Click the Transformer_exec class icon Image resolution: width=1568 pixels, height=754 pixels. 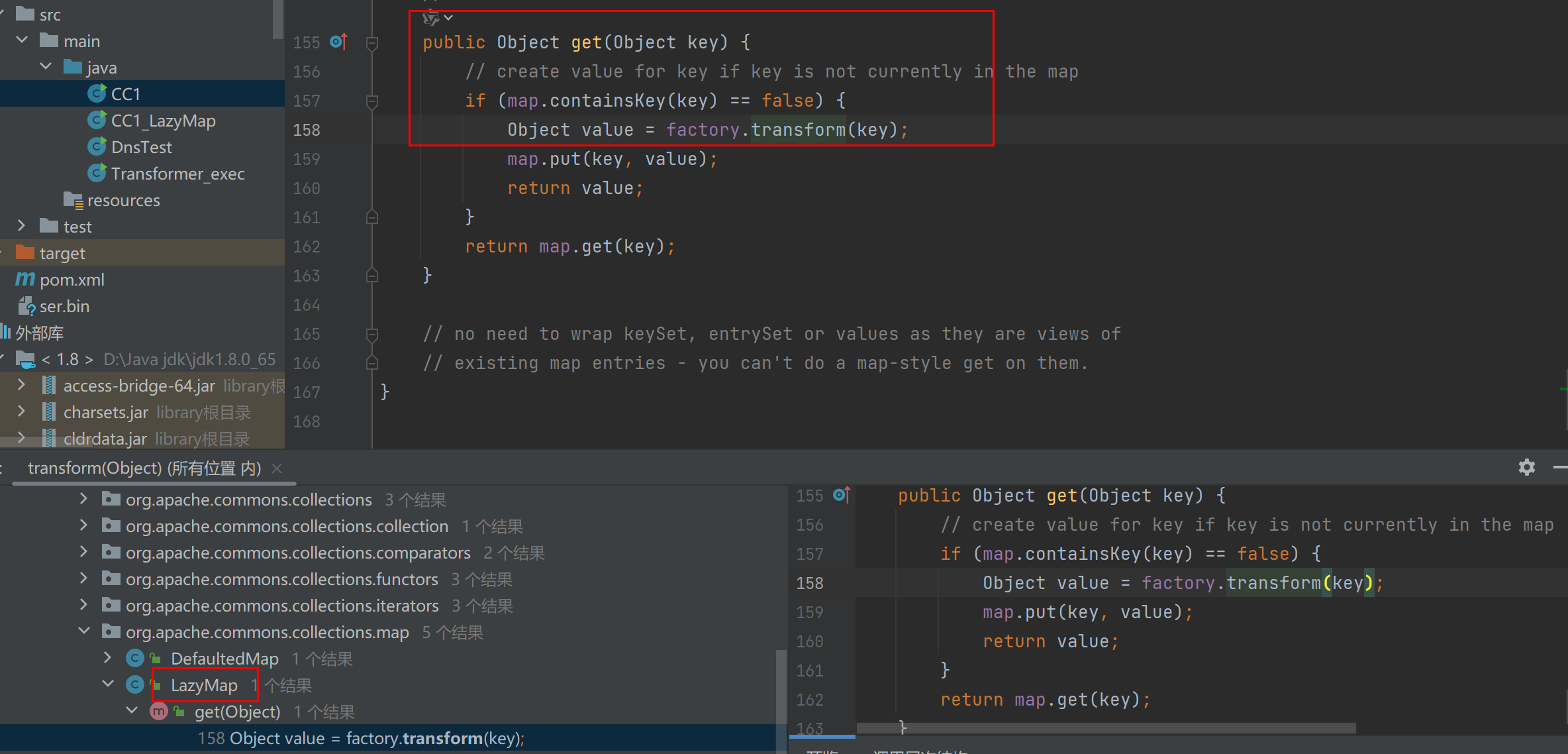[x=97, y=173]
